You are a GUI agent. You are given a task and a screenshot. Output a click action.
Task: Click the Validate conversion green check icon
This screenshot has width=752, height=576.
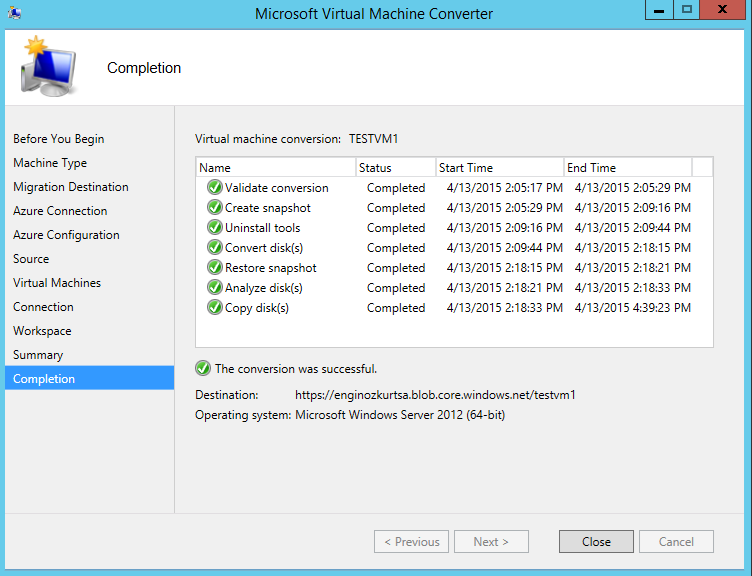215,187
